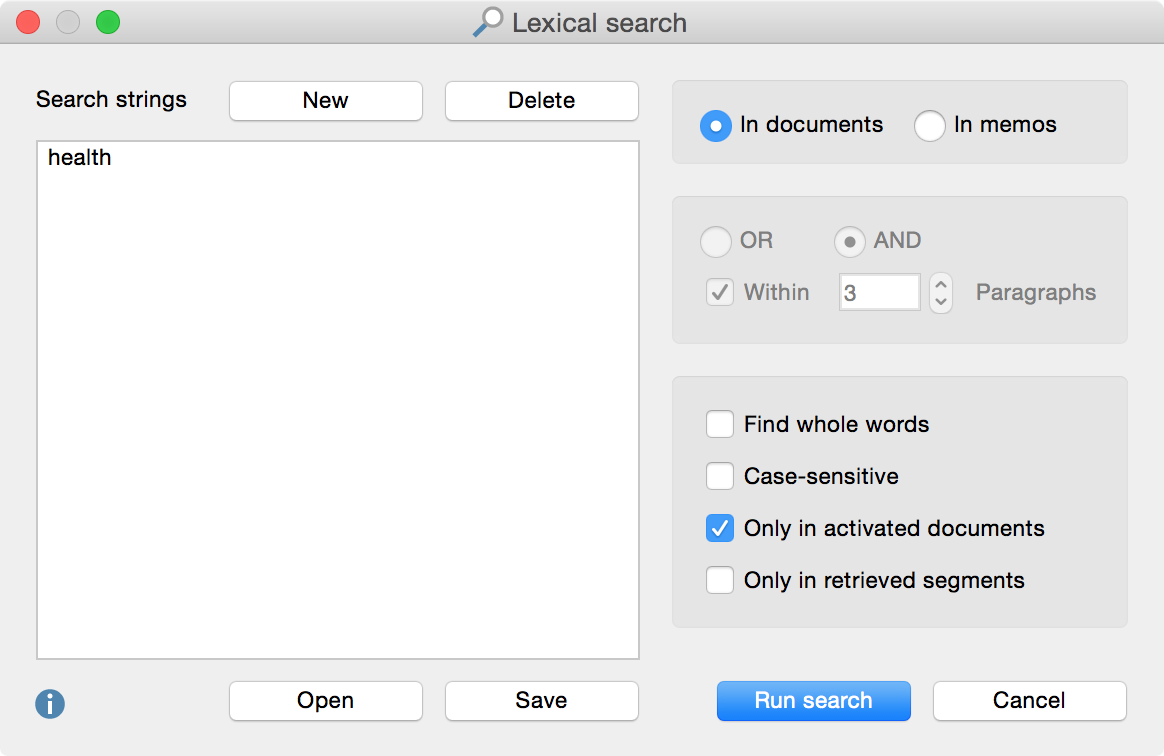Select the AND operator radio button
1164x756 pixels.
pos(850,242)
